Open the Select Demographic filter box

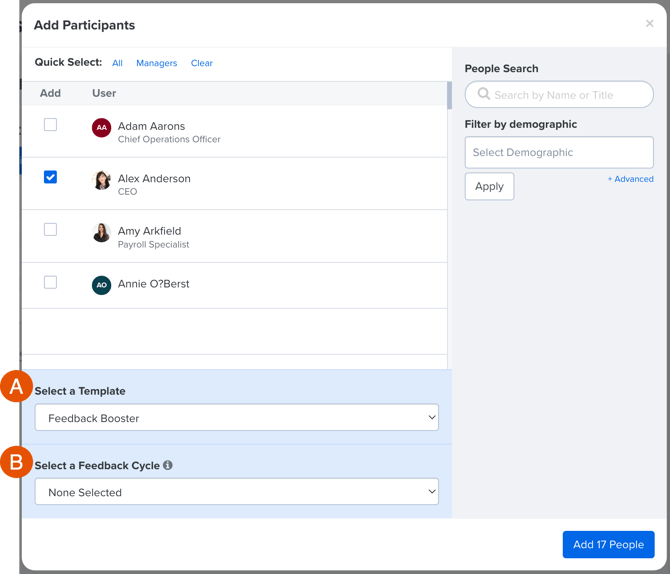pos(559,153)
